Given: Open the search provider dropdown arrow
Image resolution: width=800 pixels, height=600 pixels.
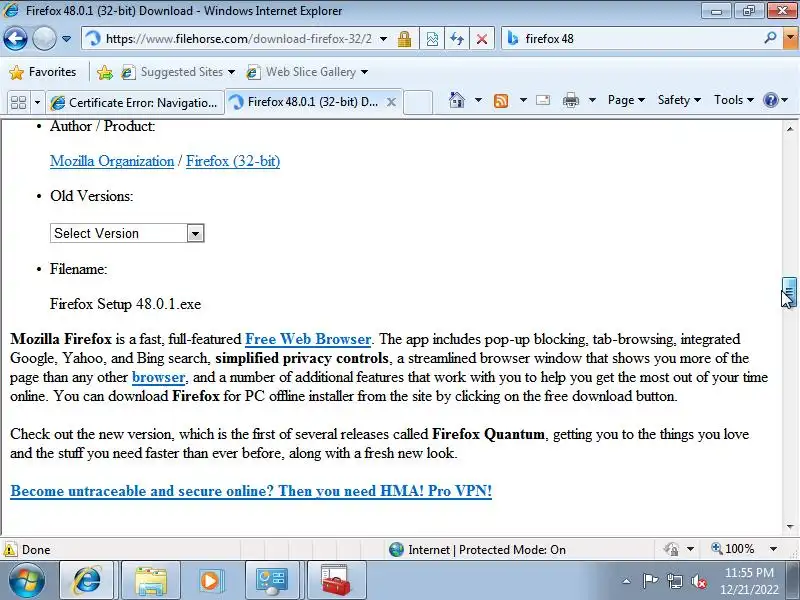Looking at the screenshot, I should (x=791, y=38).
